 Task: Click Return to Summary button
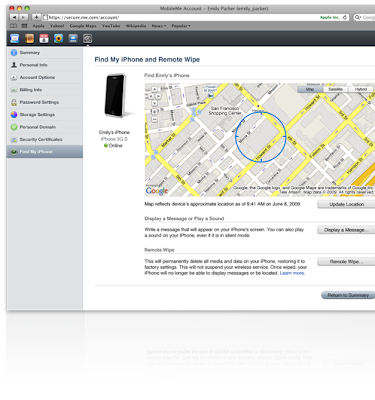(x=348, y=295)
